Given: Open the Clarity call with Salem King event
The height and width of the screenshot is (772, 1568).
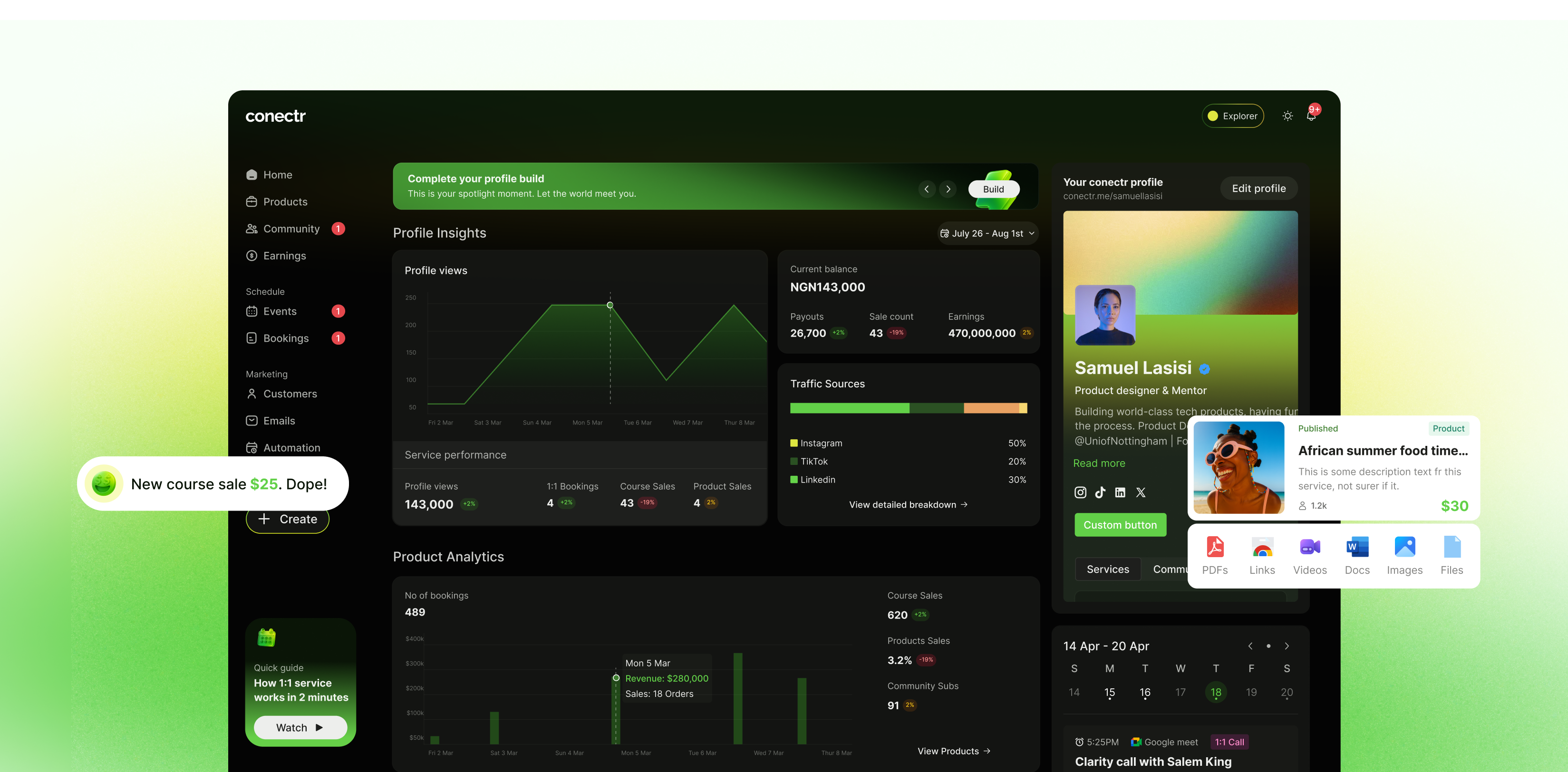Looking at the screenshot, I should (1153, 762).
